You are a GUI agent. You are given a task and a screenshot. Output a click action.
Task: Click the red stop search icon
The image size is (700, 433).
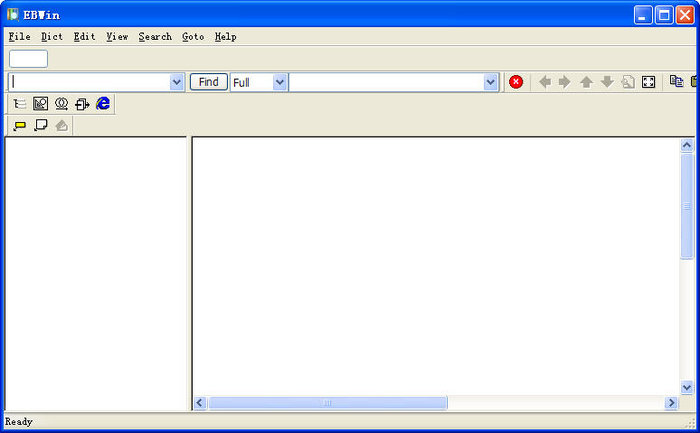point(516,82)
